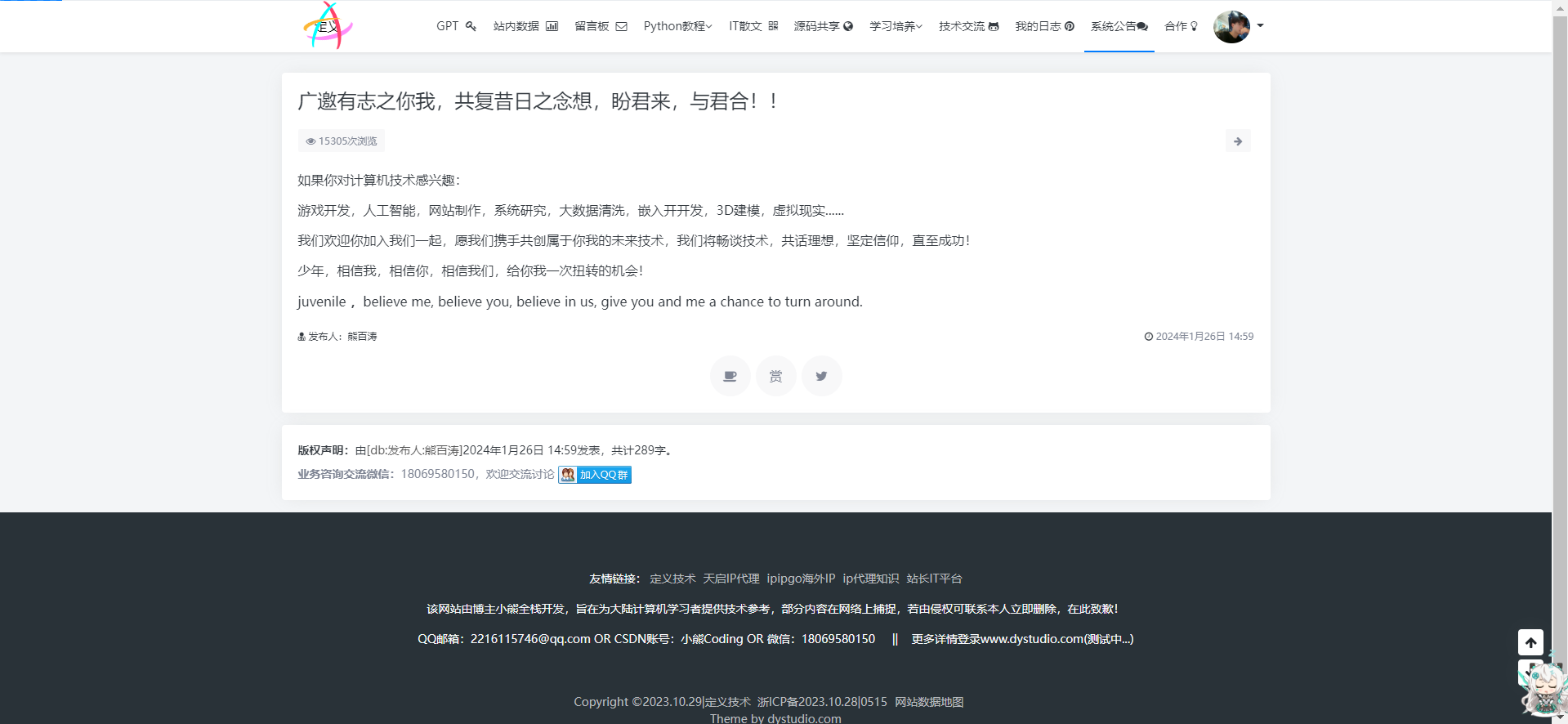Go to 留言板 message board

point(601,26)
